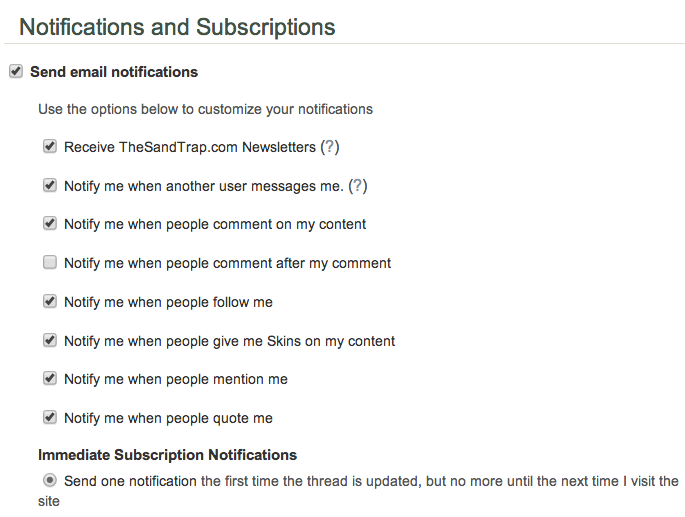Uncheck Send email notifications checkbox
Image resolution: width=685 pixels, height=517 pixels.
tap(16, 72)
